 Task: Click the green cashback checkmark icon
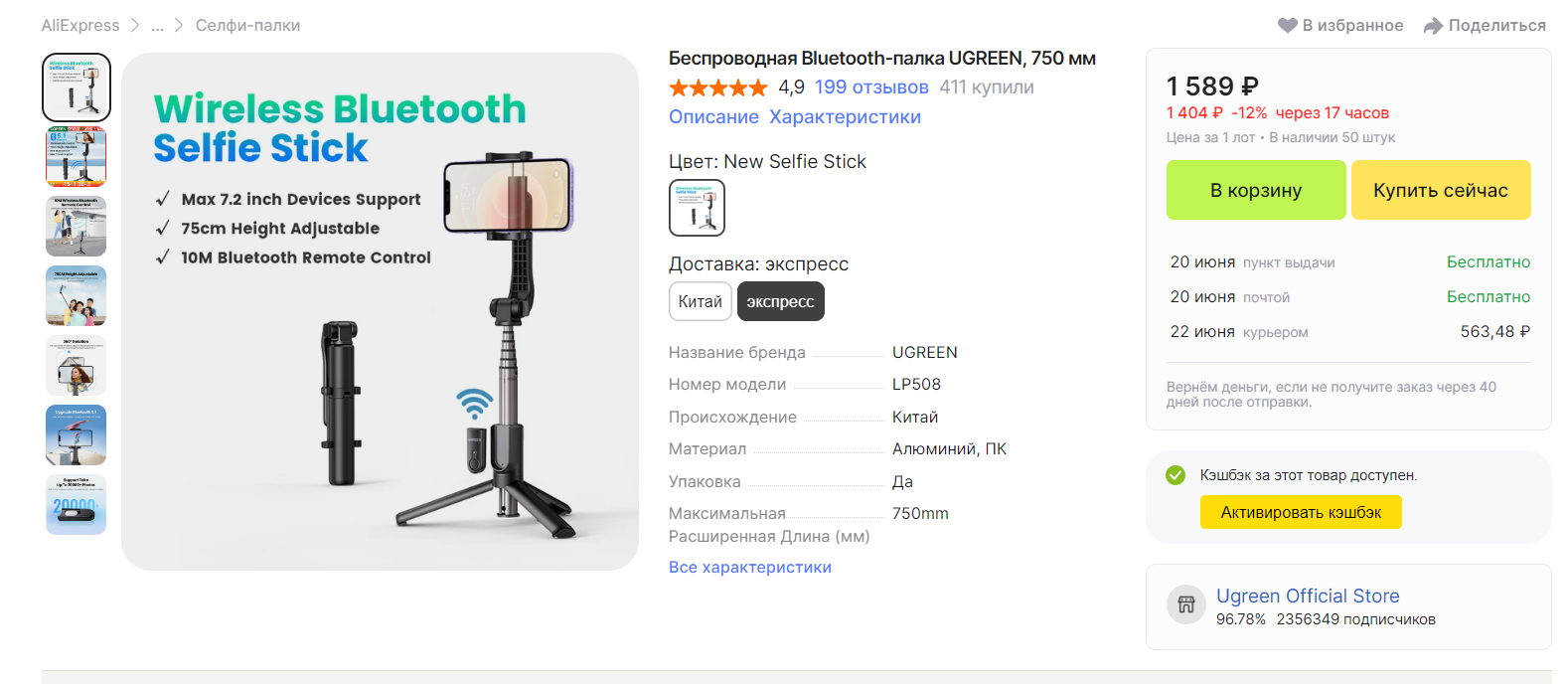tap(1176, 475)
